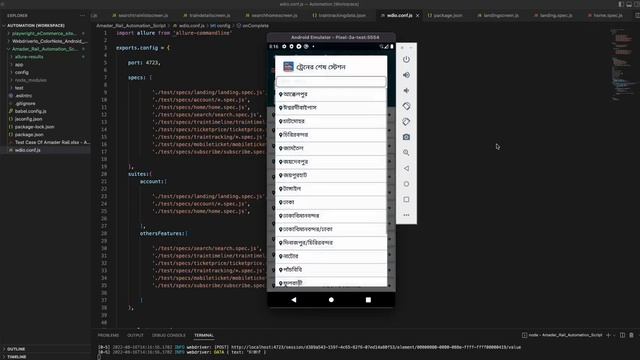Screen dimensions: 640x360
Task: Open babel.config.js in explorer
Action: click(31, 111)
